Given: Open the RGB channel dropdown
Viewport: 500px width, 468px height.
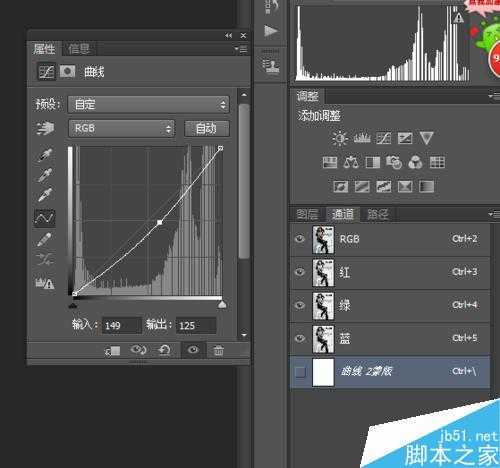Looking at the screenshot, I should [x=121, y=128].
